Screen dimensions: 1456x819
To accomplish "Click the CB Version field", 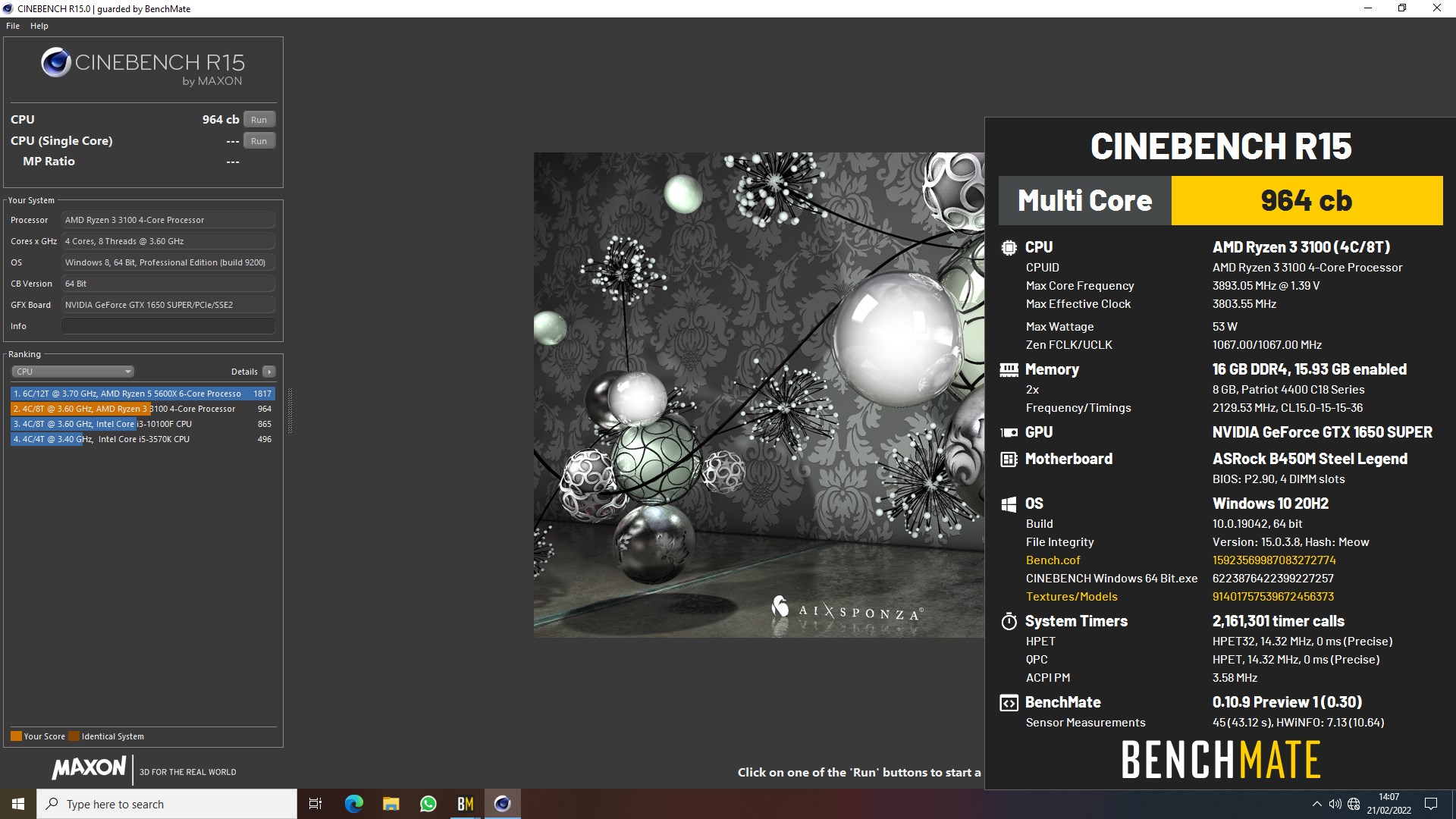I will point(168,284).
